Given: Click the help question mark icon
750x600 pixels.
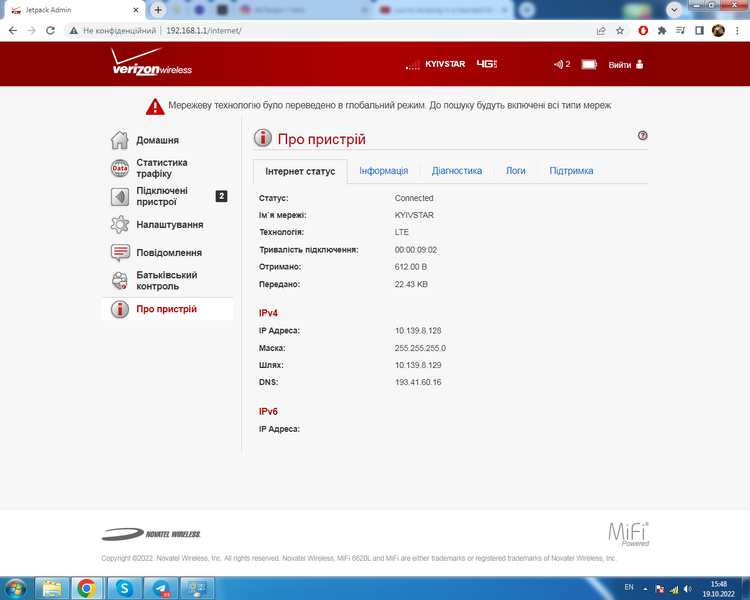Looking at the screenshot, I should (642, 135).
